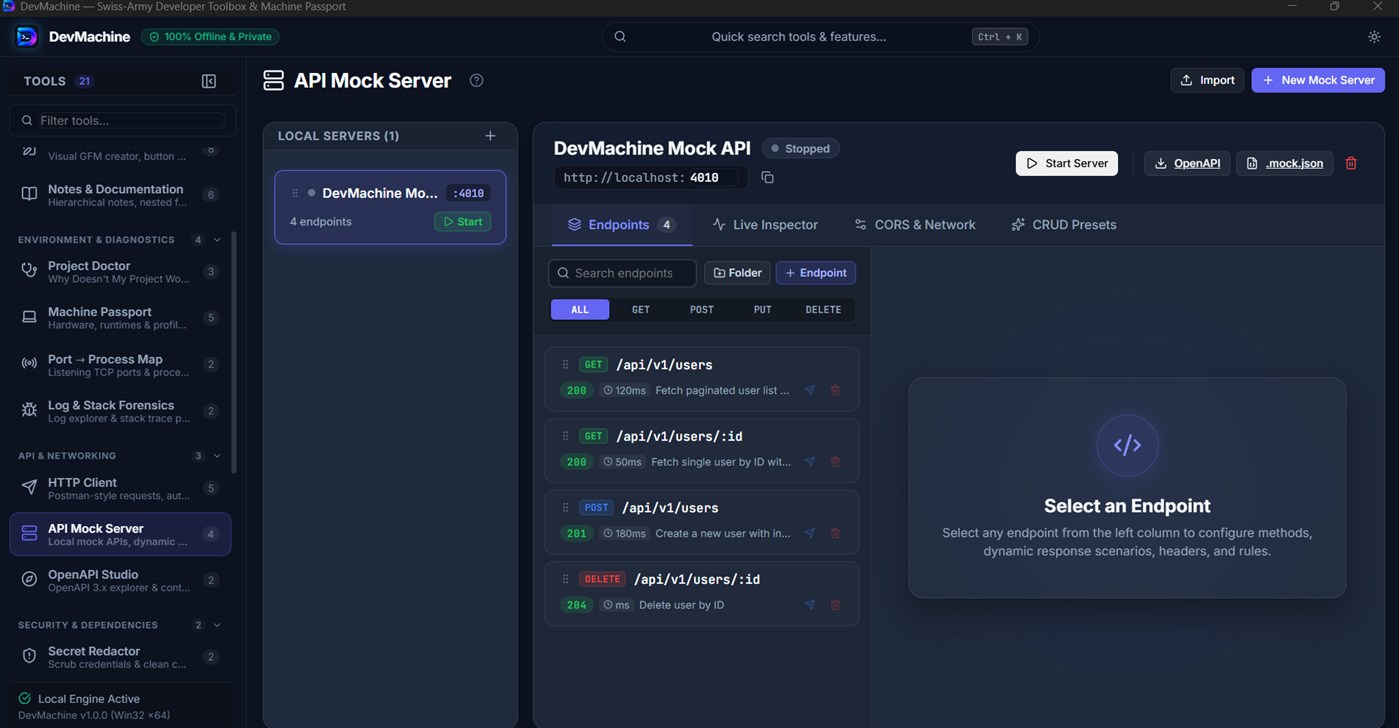1399x728 pixels.
Task: Copy the localhost server URL
Action: click(767, 177)
